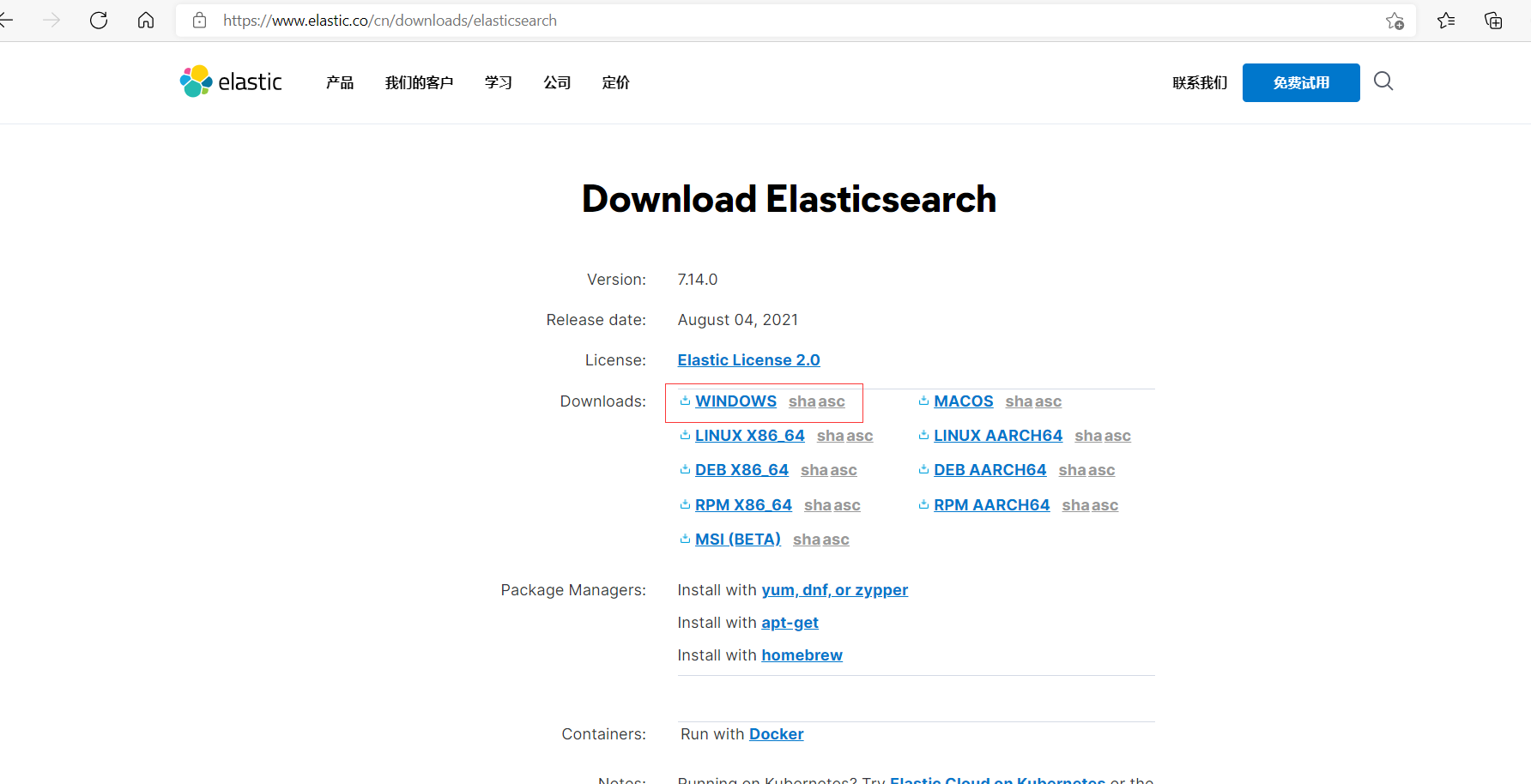The width and height of the screenshot is (1531, 784).
Task: Click download icon beside RPM X86_64
Action: [685, 504]
